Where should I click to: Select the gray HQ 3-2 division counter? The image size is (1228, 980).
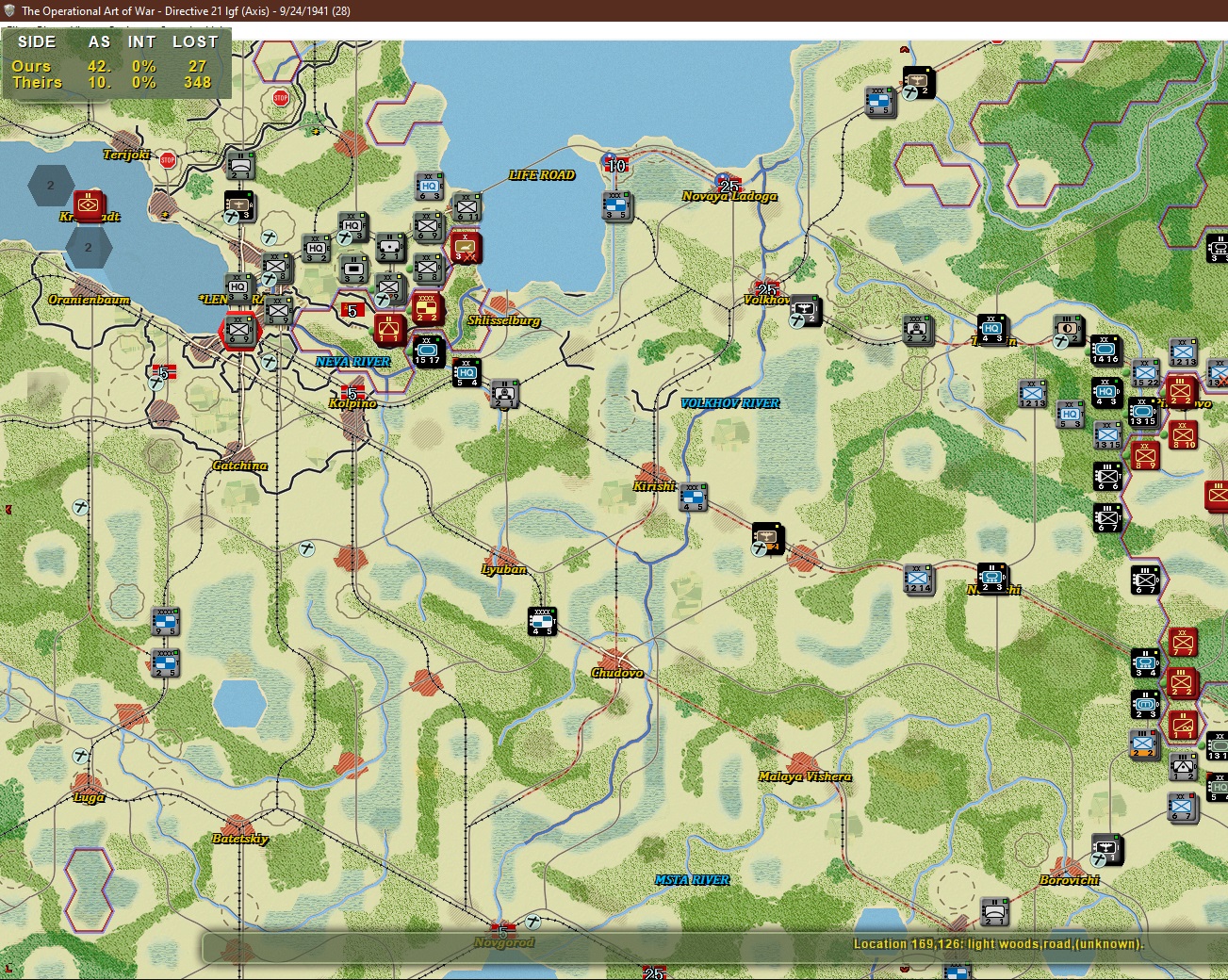(316, 248)
